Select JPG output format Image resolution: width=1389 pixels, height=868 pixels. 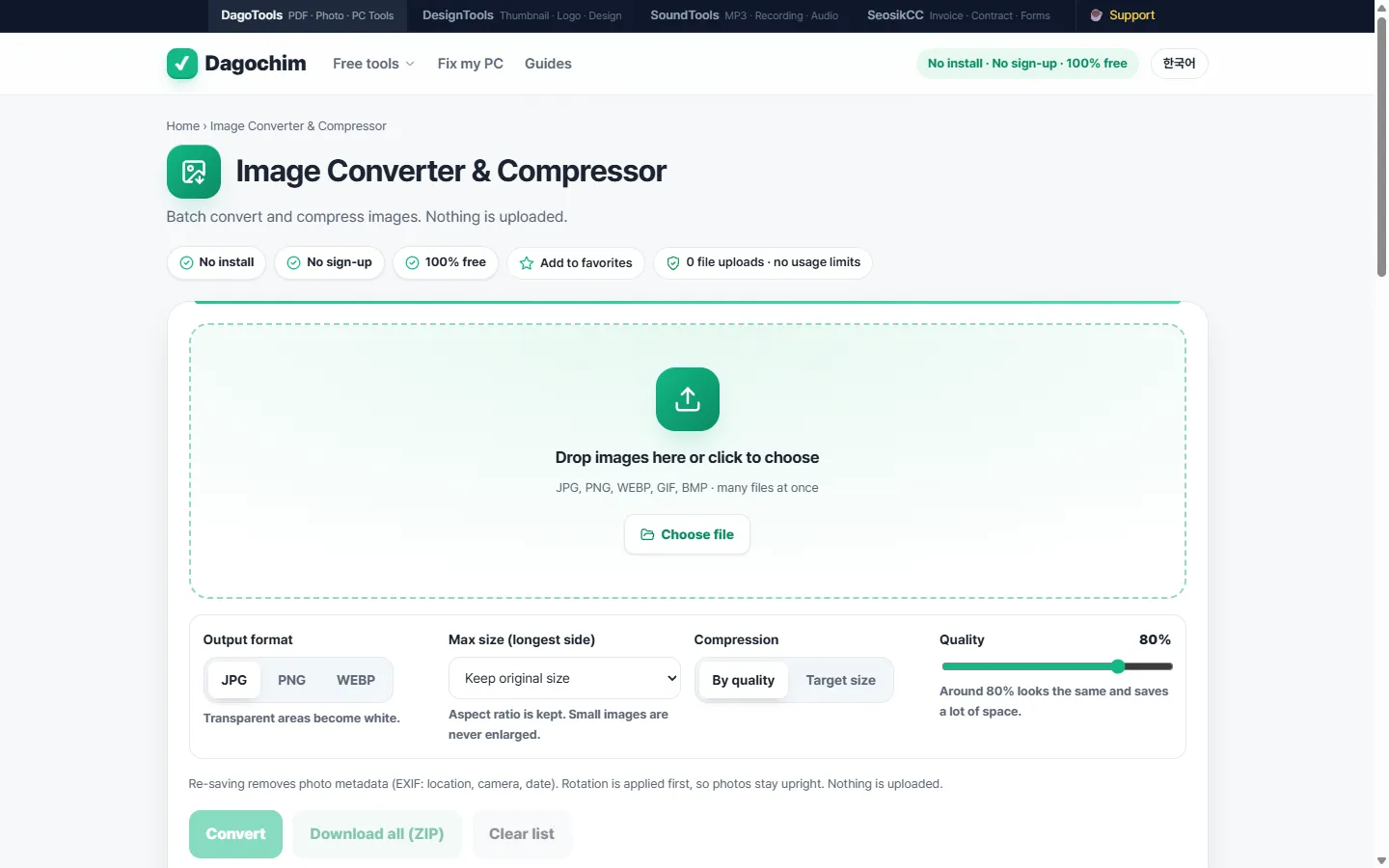pos(234,680)
